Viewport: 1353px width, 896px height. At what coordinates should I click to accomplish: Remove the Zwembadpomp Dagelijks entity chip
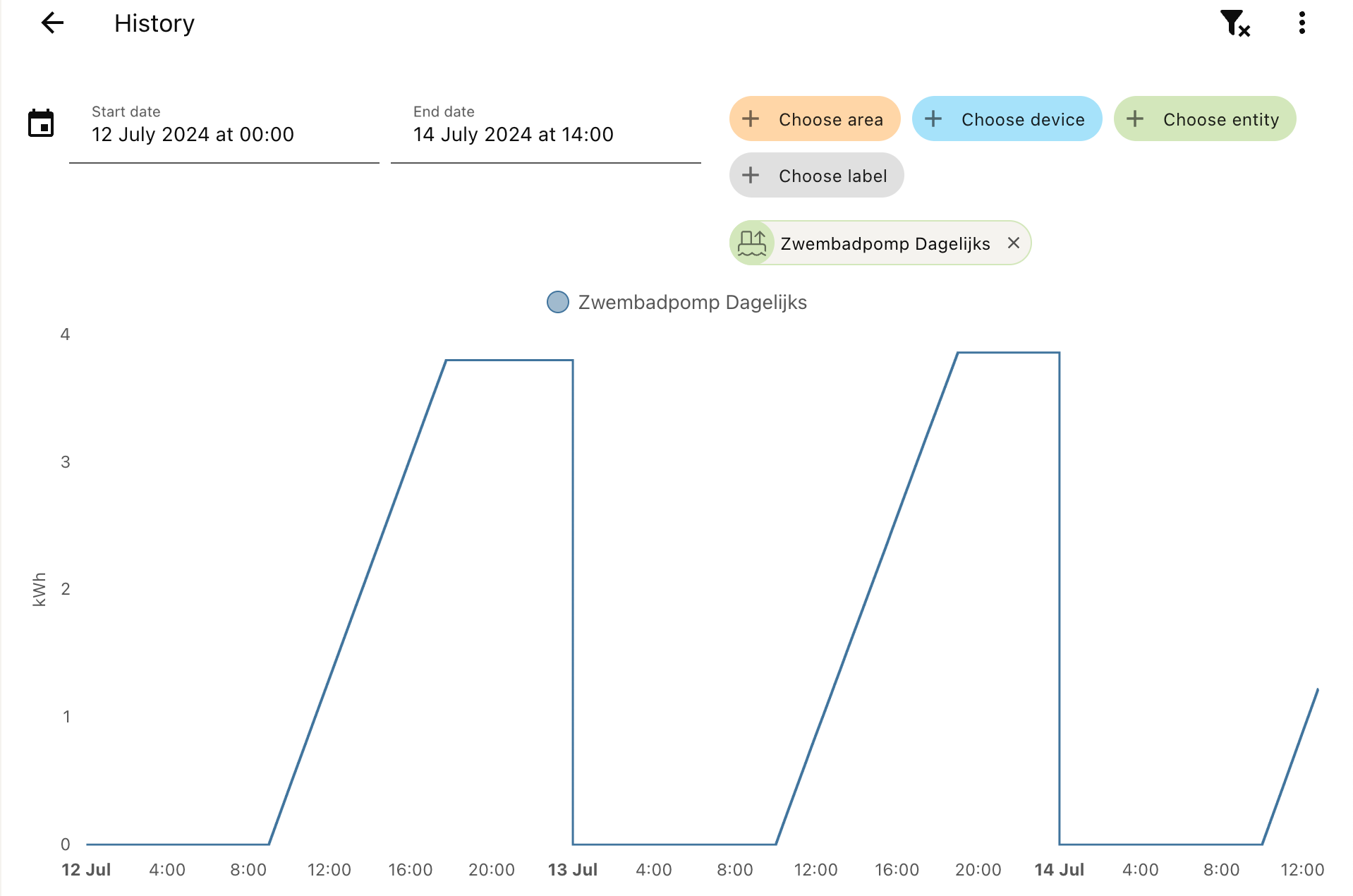tap(1014, 243)
